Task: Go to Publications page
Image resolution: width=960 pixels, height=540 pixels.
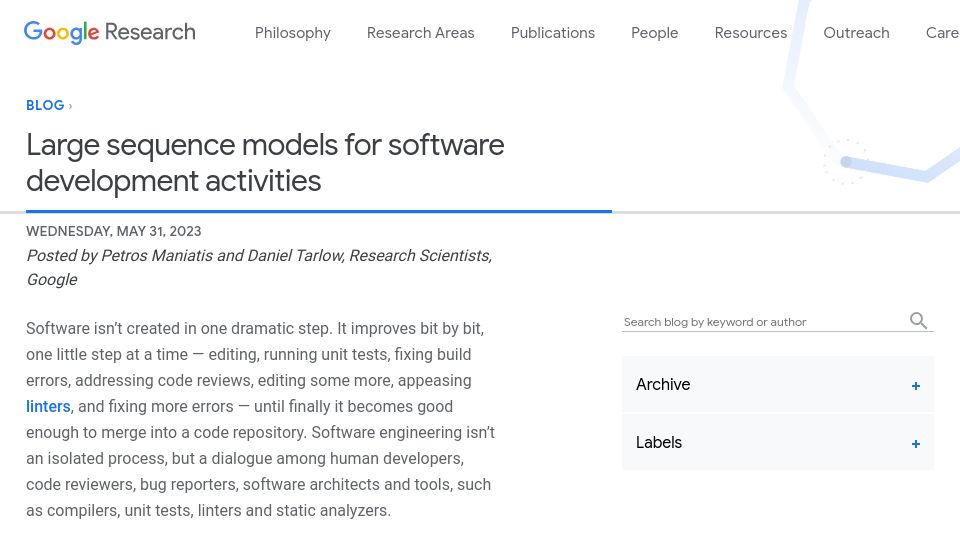Action: click(x=553, y=33)
